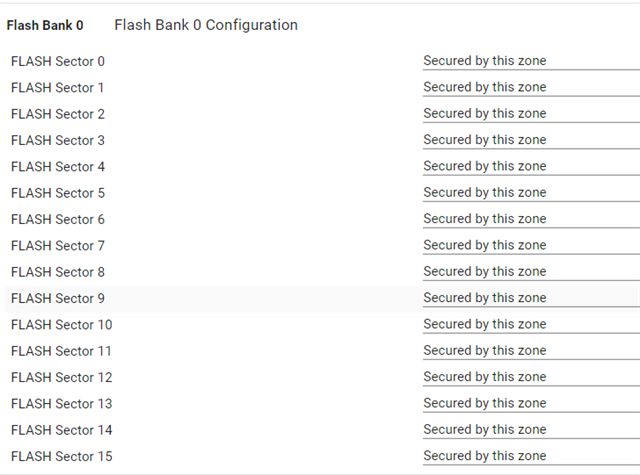The width and height of the screenshot is (640, 475).
Task: Open FLASH Sector 7 security dropdown
Action: 530,245
